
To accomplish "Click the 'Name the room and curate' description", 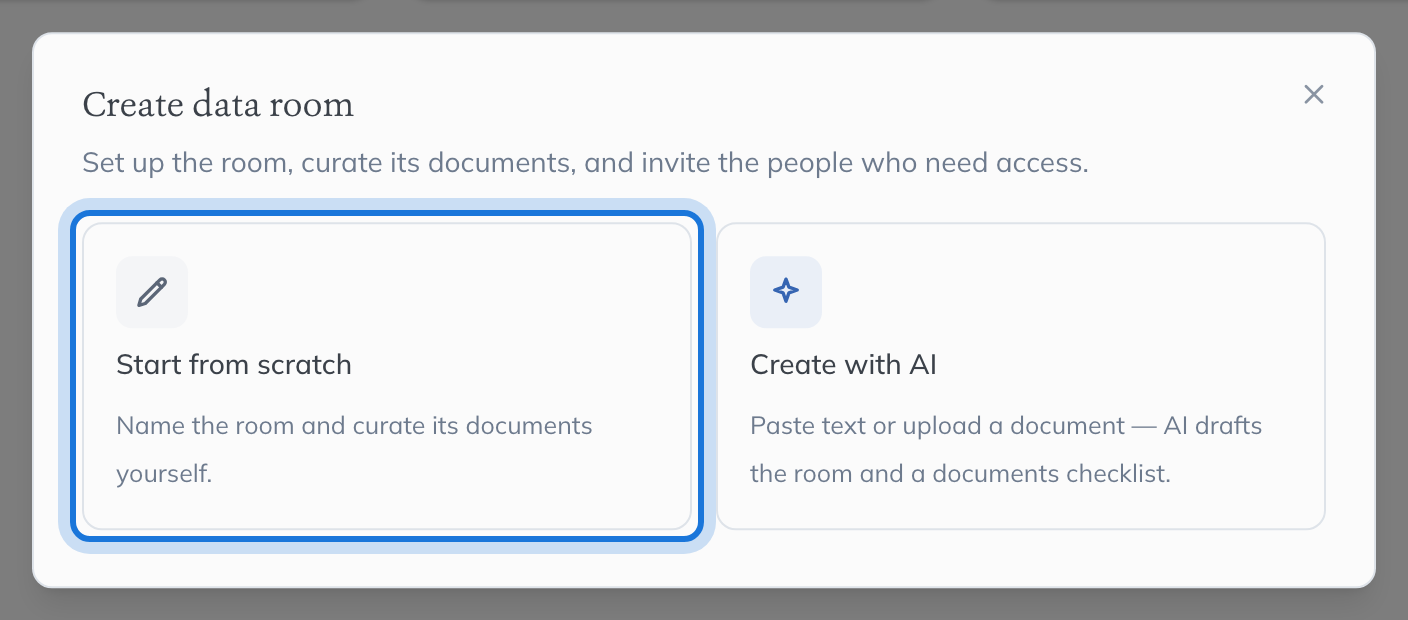I will (x=355, y=449).
